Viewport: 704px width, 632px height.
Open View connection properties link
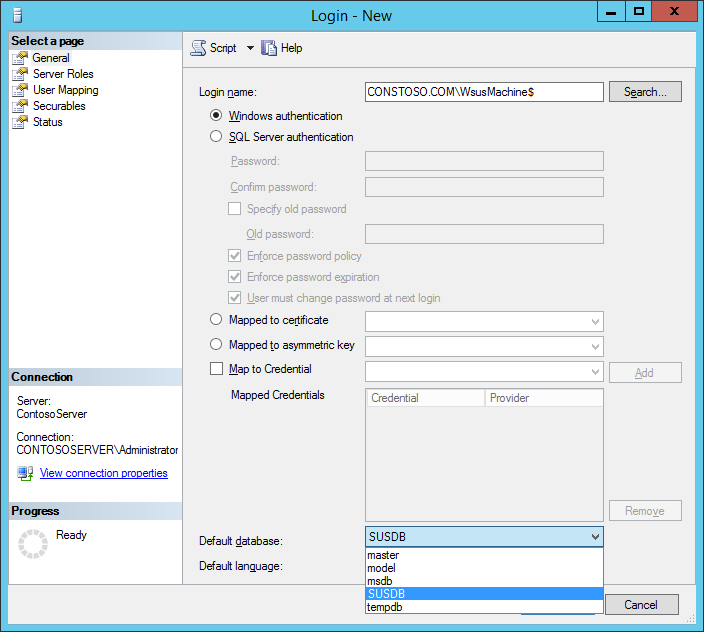(x=104, y=473)
